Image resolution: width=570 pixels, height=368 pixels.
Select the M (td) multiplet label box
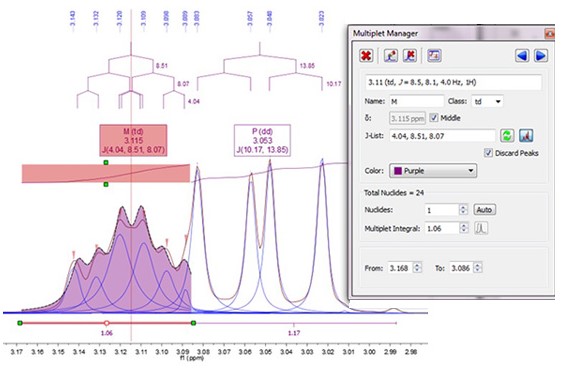(x=133, y=140)
